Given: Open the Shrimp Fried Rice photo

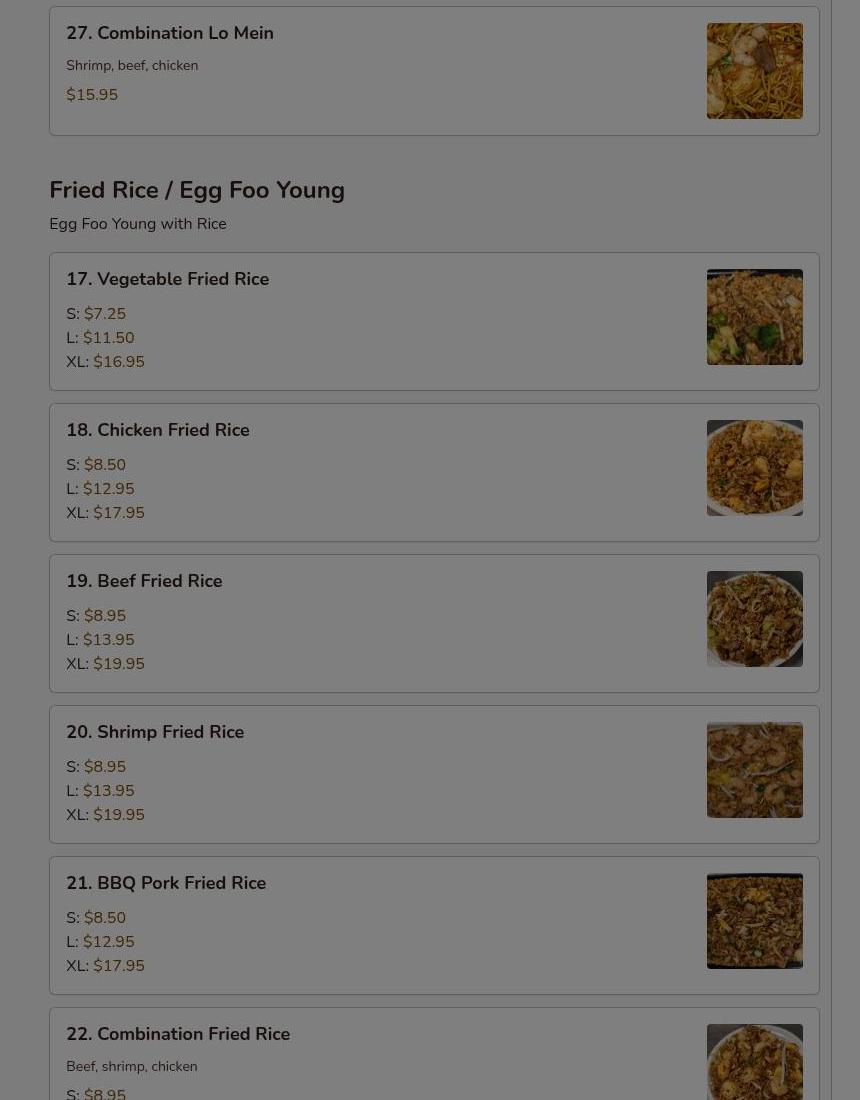Looking at the screenshot, I should click(754, 770).
